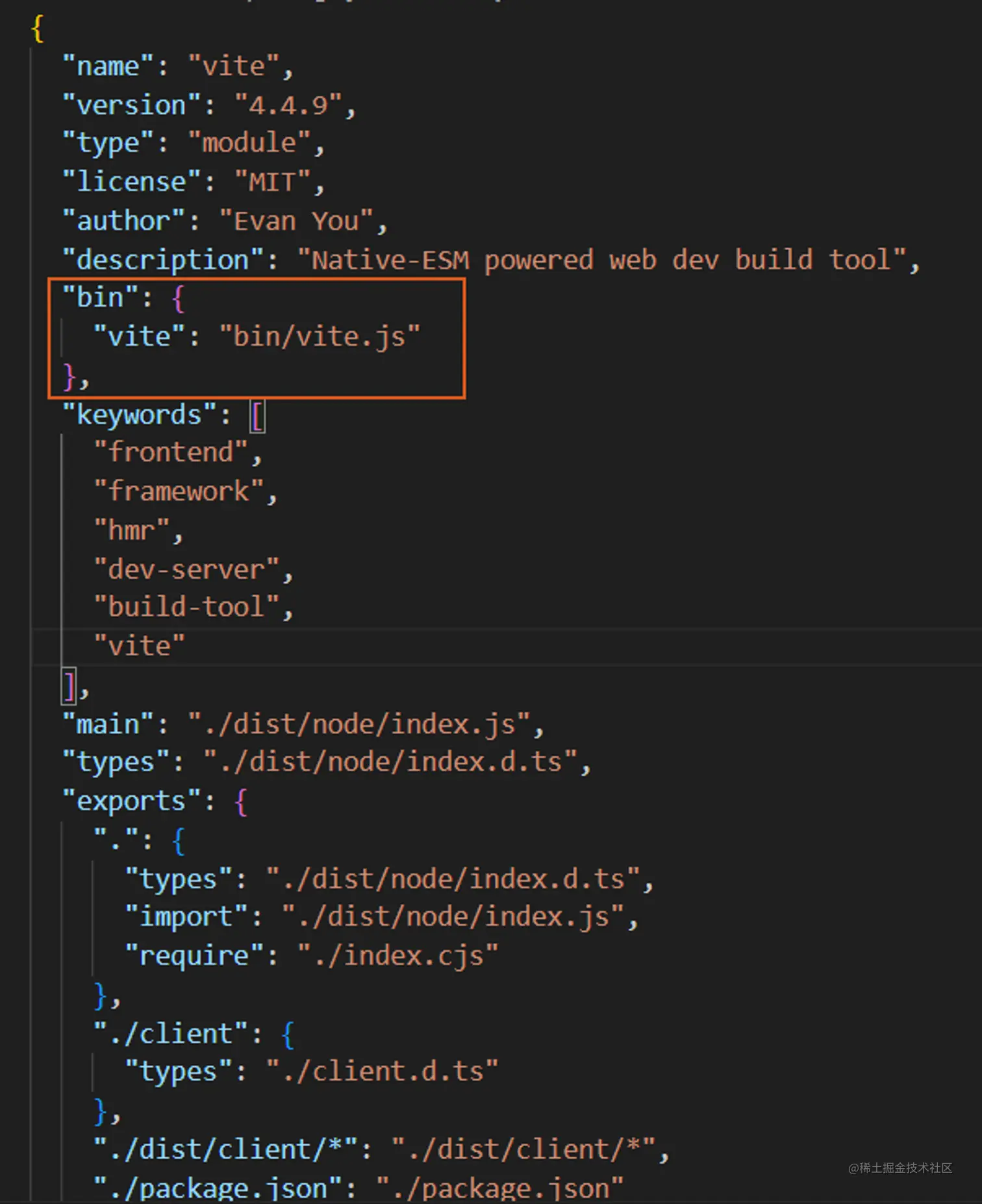Screen dimensions: 982x1204
Task: Click the highlighted "vite" keyword line
Action: [140, 647]
